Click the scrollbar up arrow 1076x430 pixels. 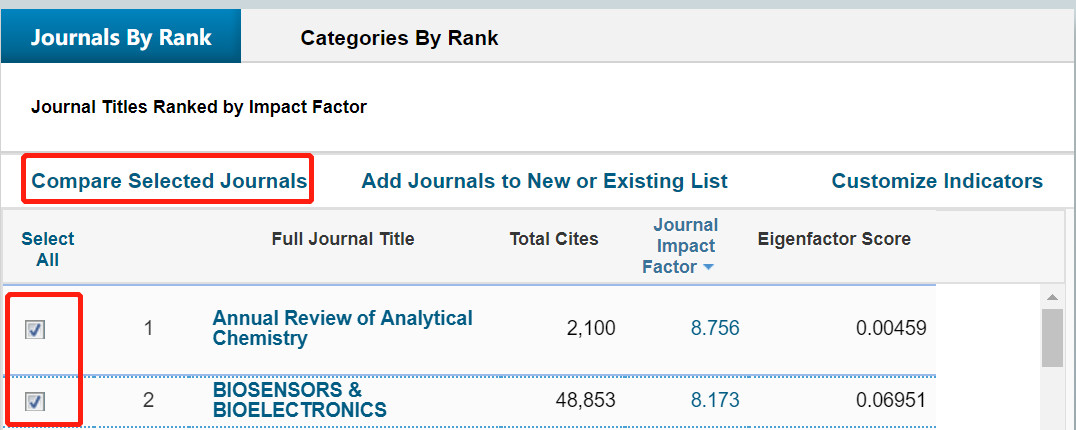1052,298
